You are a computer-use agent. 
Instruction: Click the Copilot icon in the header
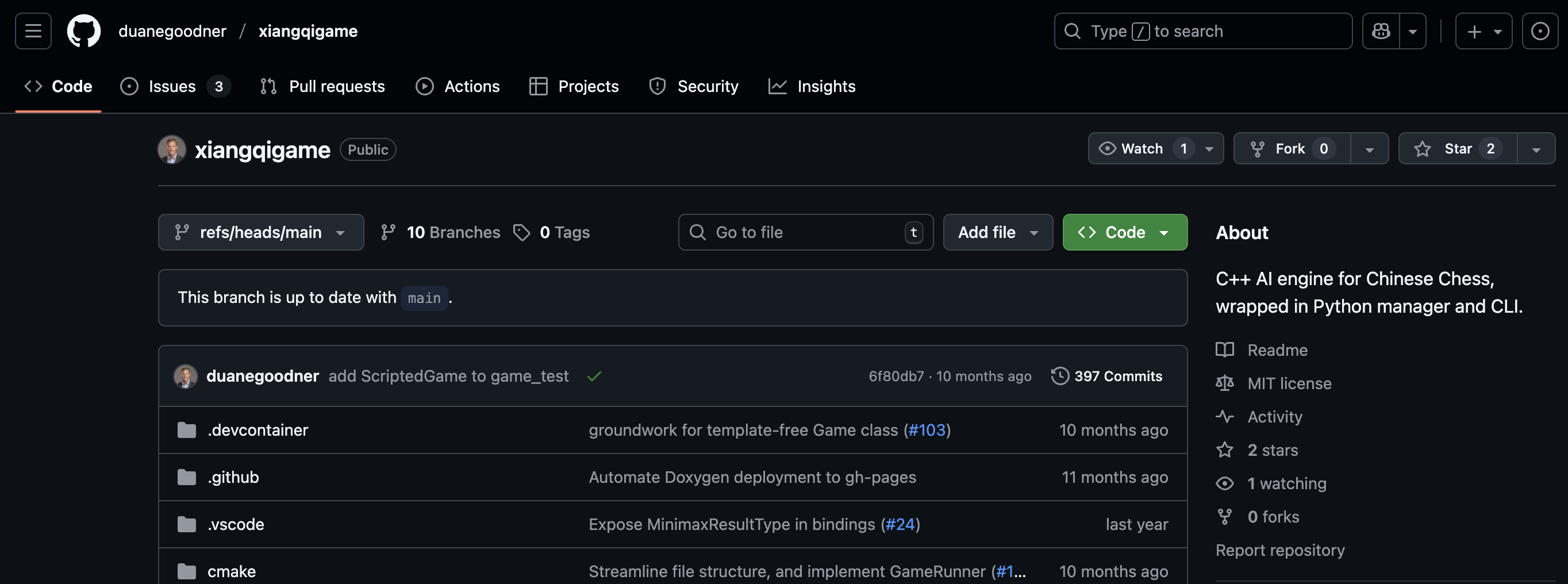1381,30
